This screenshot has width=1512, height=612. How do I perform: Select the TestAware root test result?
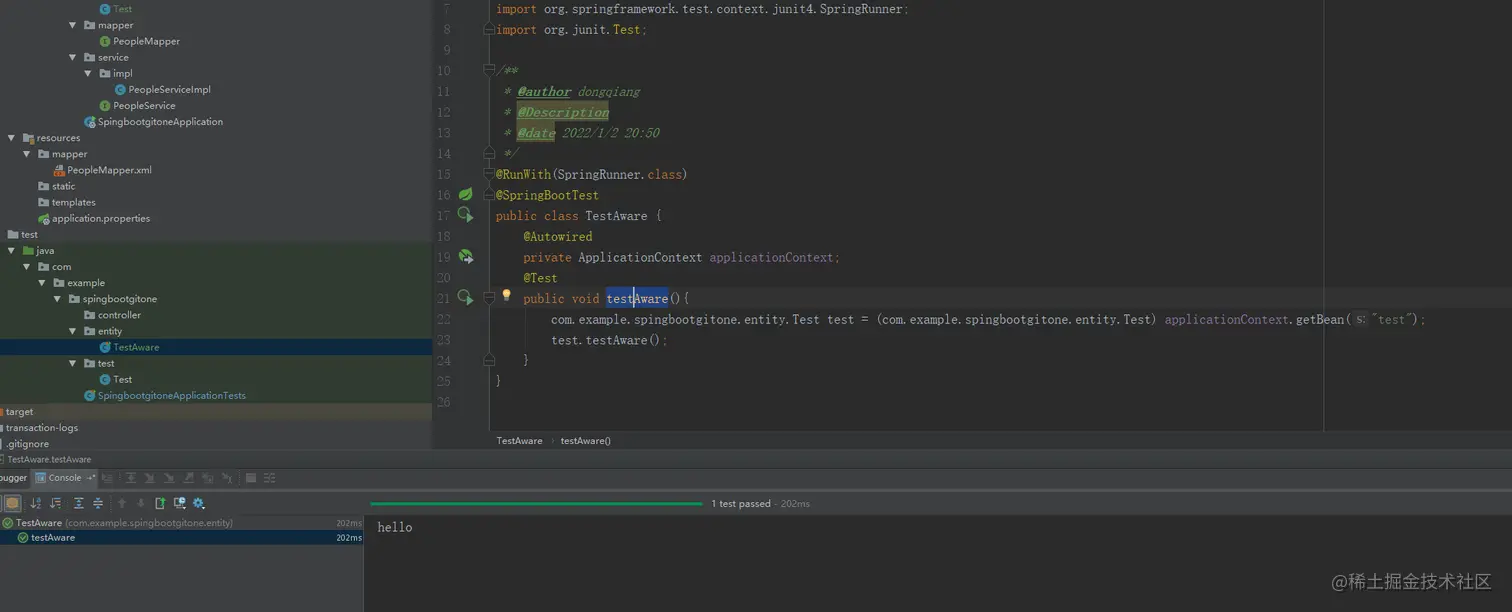pos(181,523)
